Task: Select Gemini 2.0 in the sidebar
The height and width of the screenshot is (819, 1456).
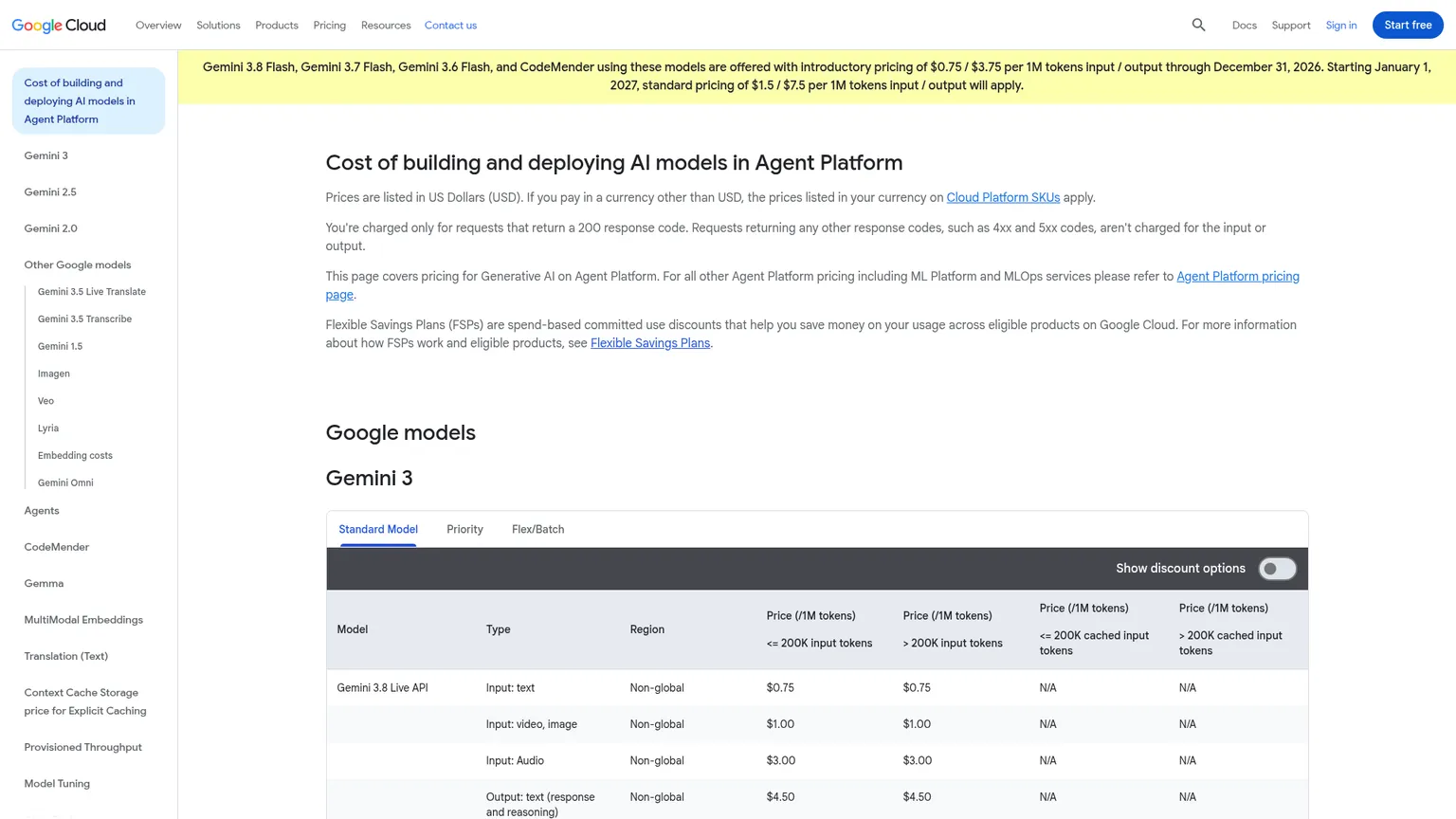Action: (x=51, y=228)
